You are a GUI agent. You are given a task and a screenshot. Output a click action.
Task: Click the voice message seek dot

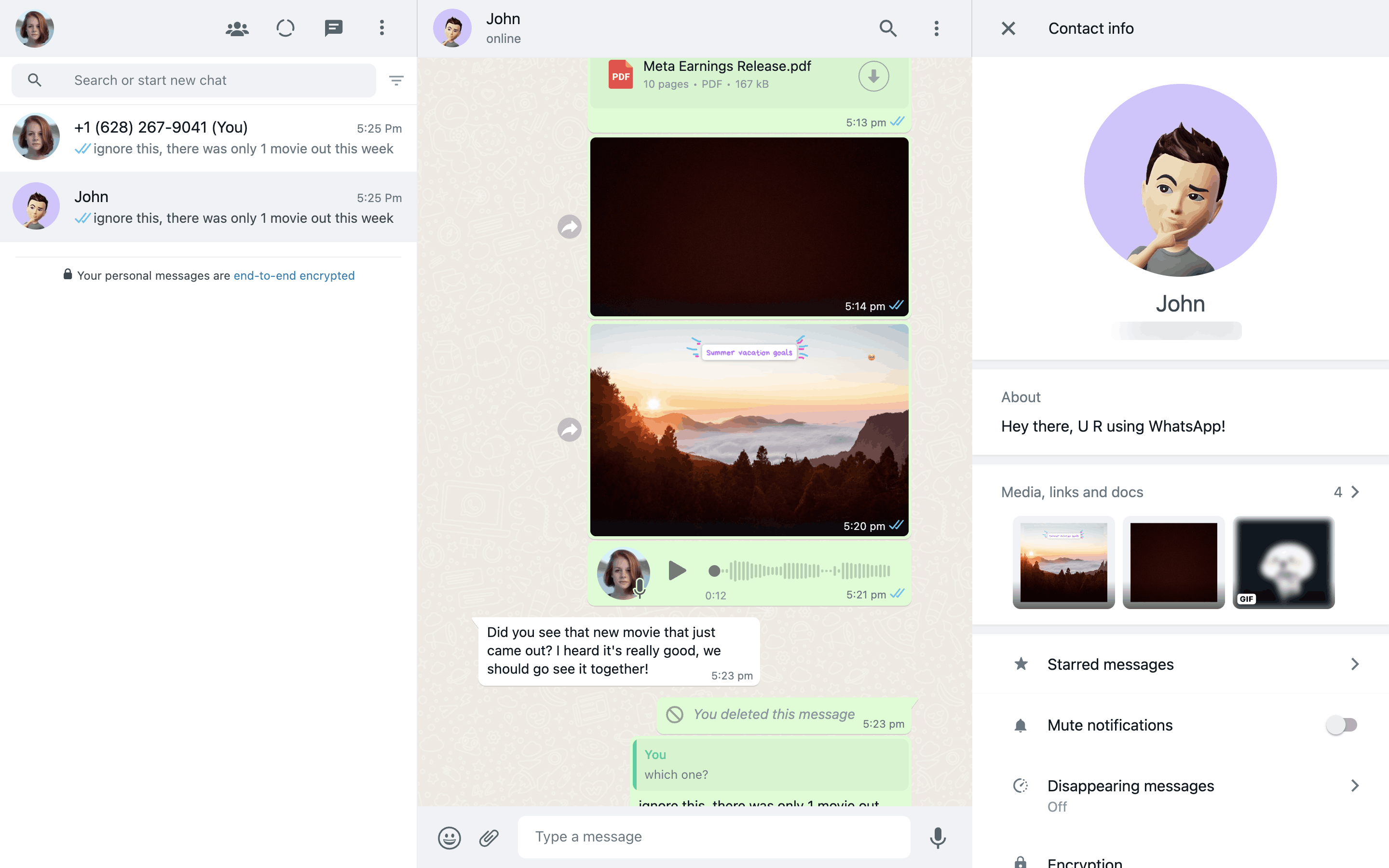point(714,570)
